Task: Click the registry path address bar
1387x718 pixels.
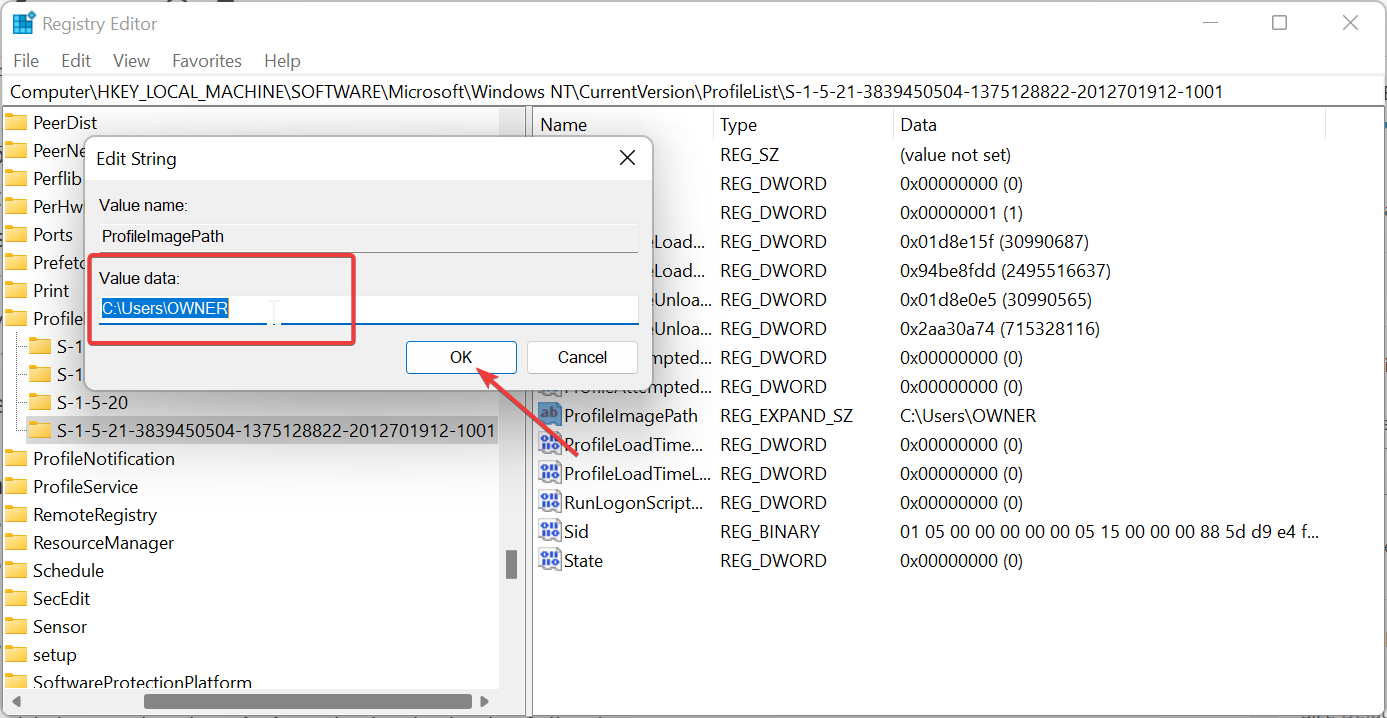Action: tap(693, 91)
